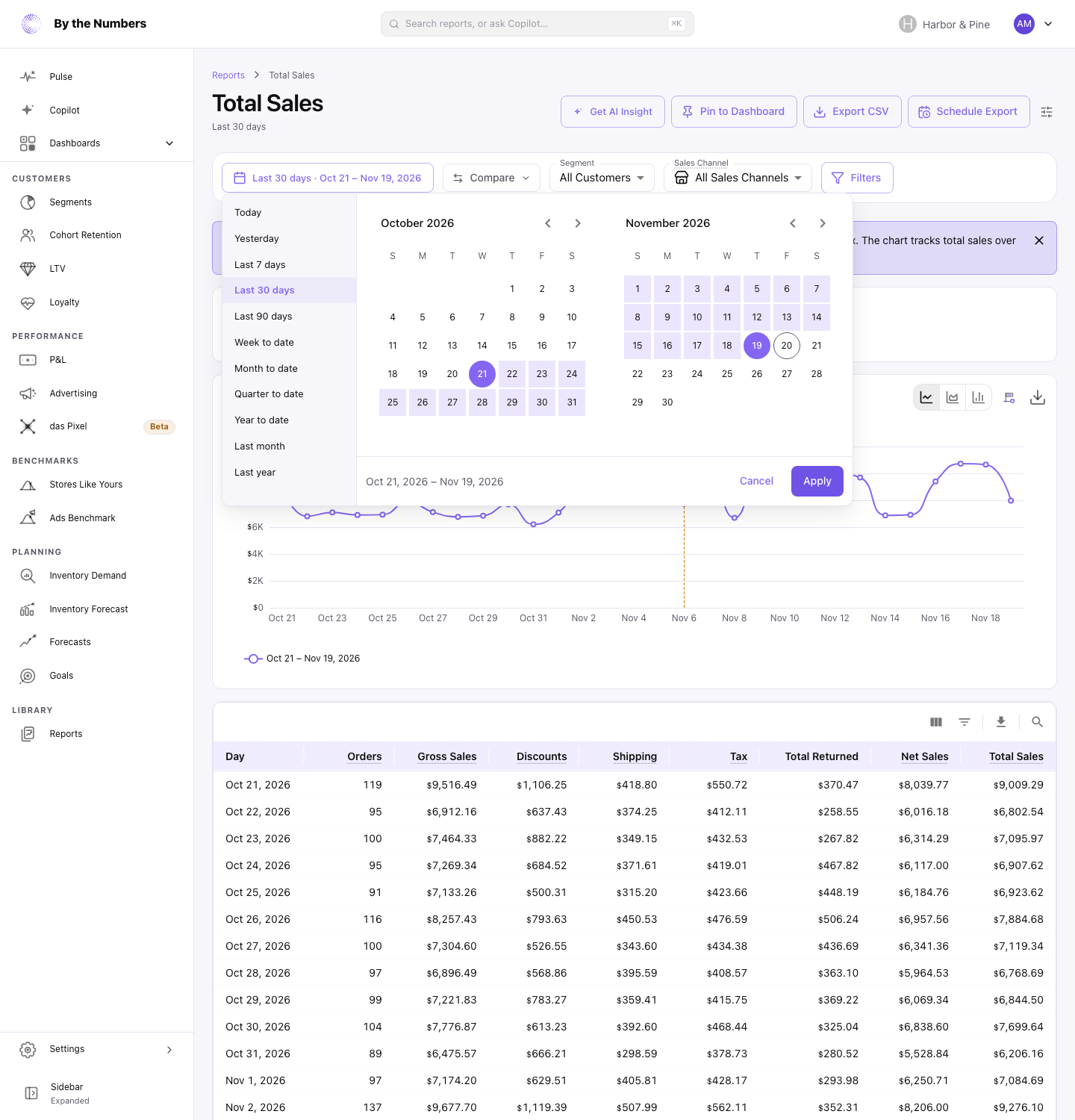The image size is (1075, 1120).
Task: Open the account menu chevron
Action: 1048,24
